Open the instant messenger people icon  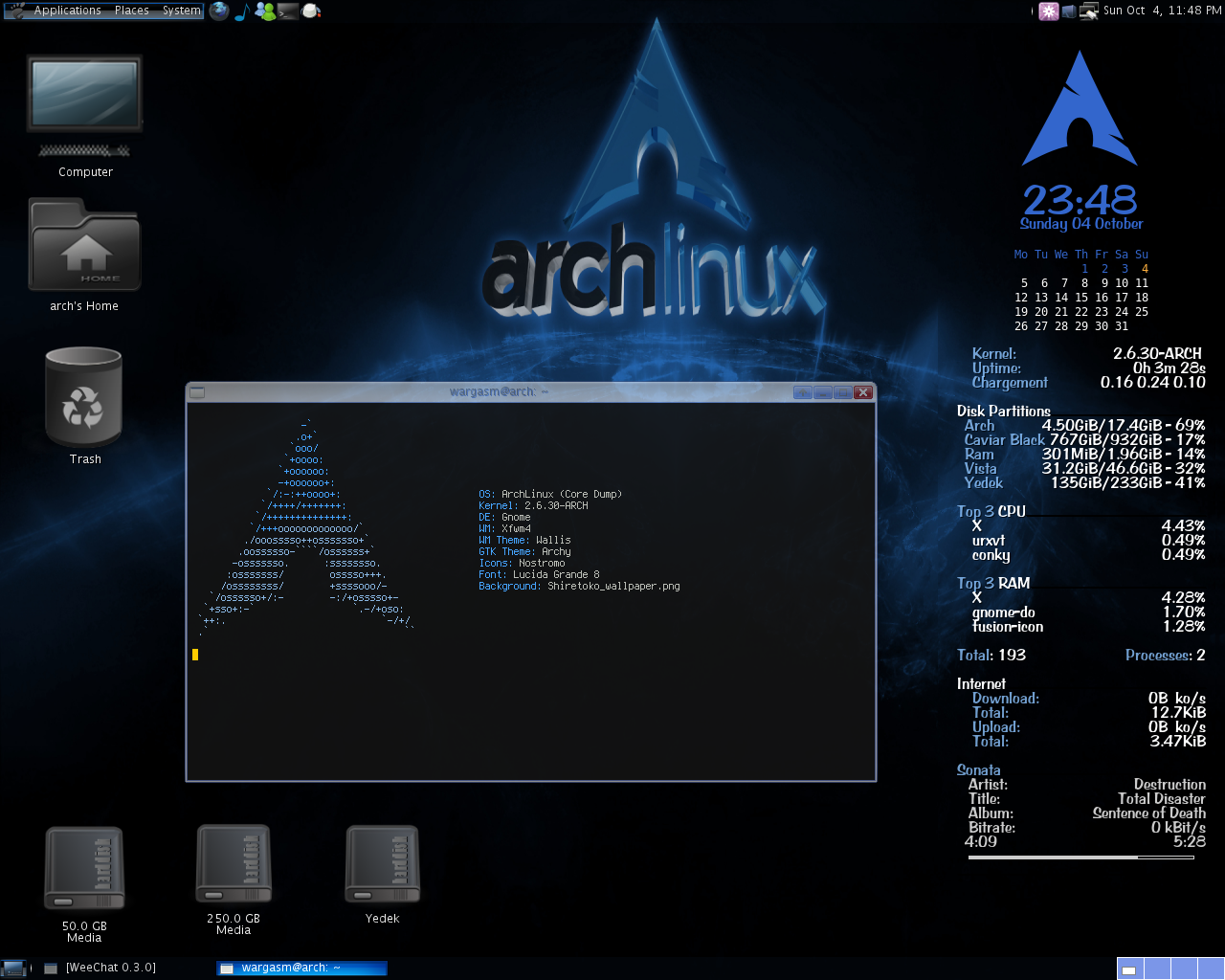(x=265, y=11)
